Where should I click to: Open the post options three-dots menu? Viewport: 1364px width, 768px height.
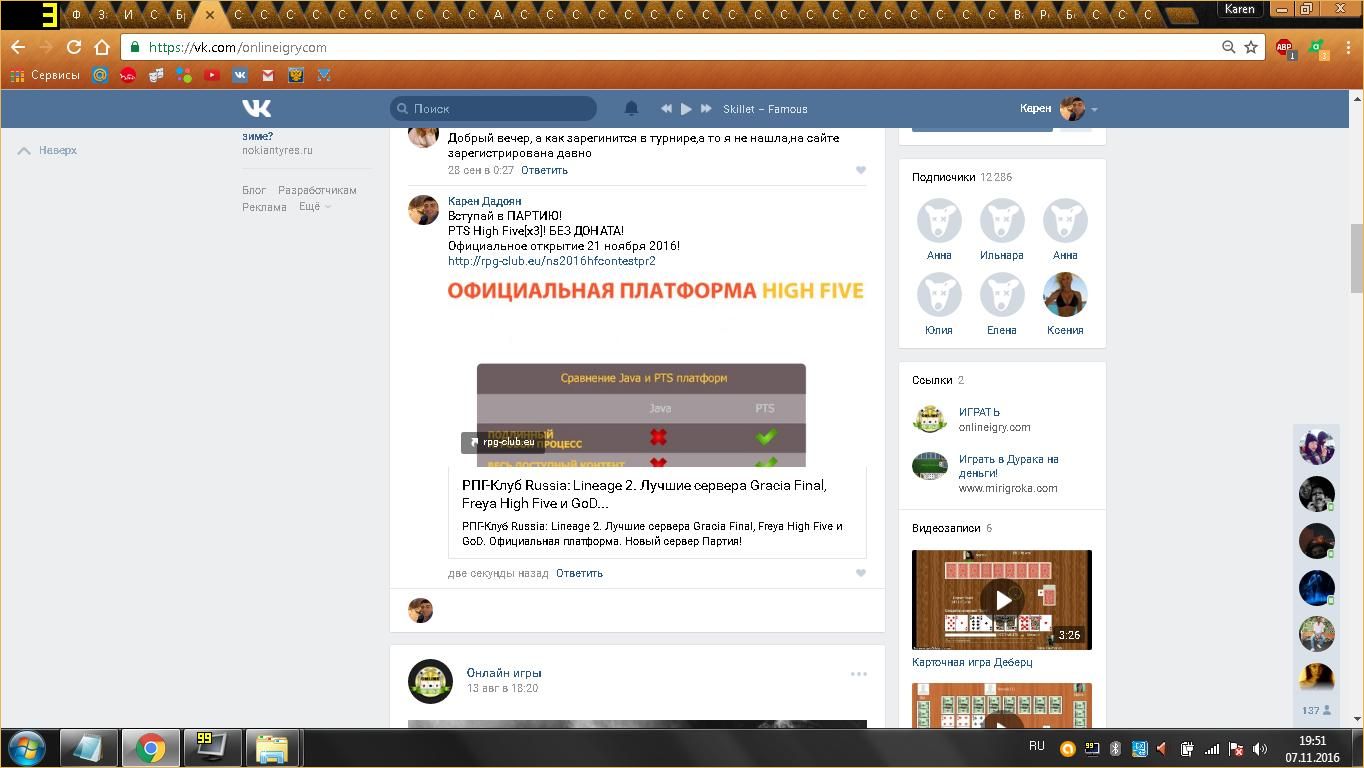[x=858, y=673]
